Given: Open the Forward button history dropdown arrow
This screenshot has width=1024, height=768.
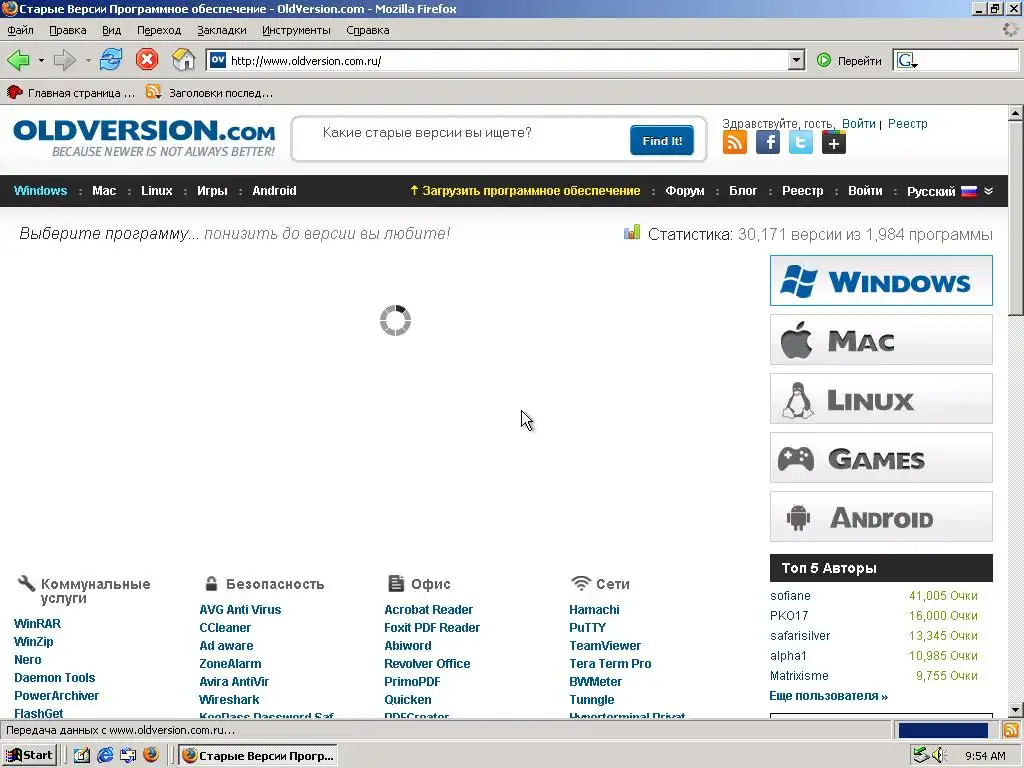Looking at the screenshot, I should (x=88, y=61).
